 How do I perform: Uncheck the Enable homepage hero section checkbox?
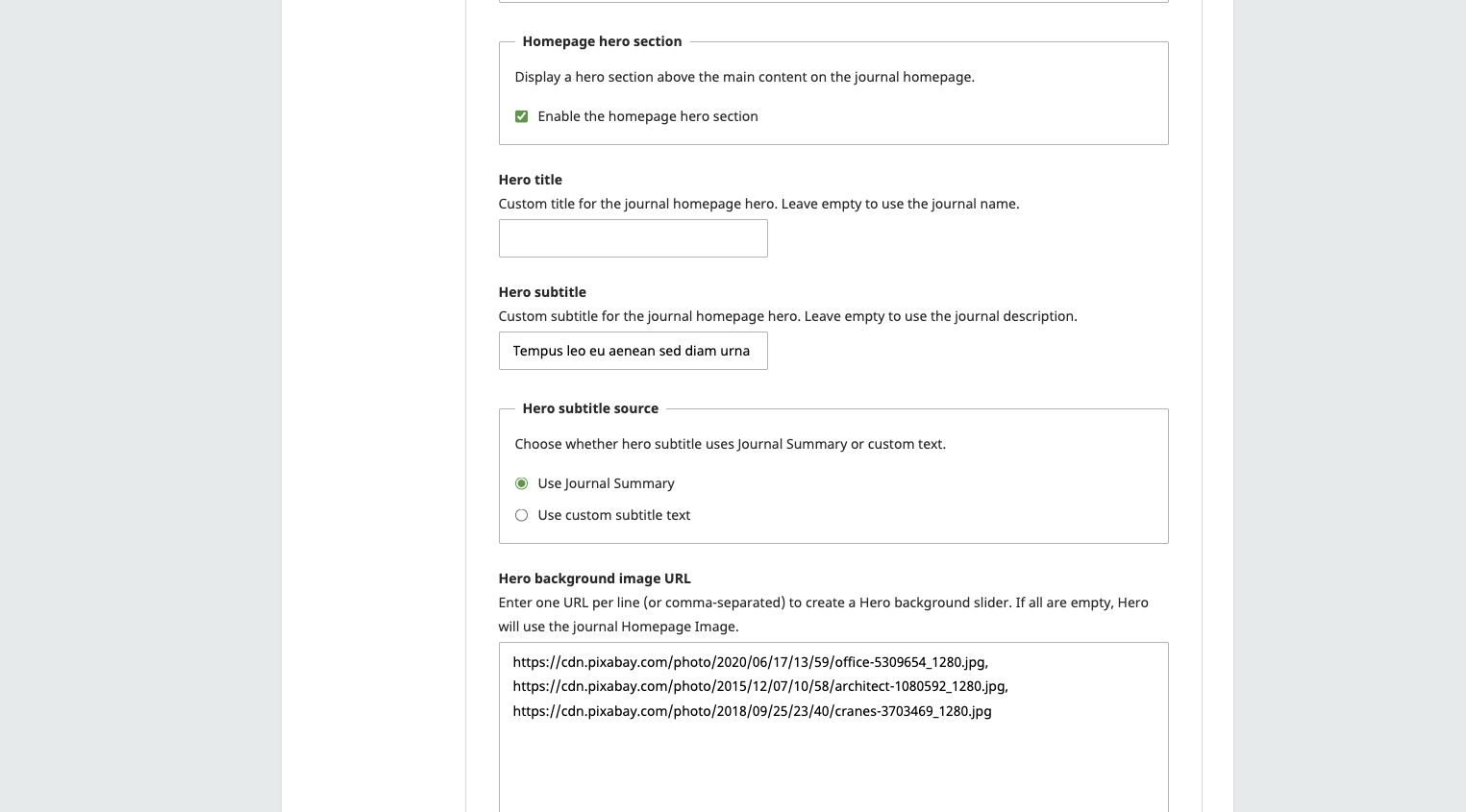[521, 116]
